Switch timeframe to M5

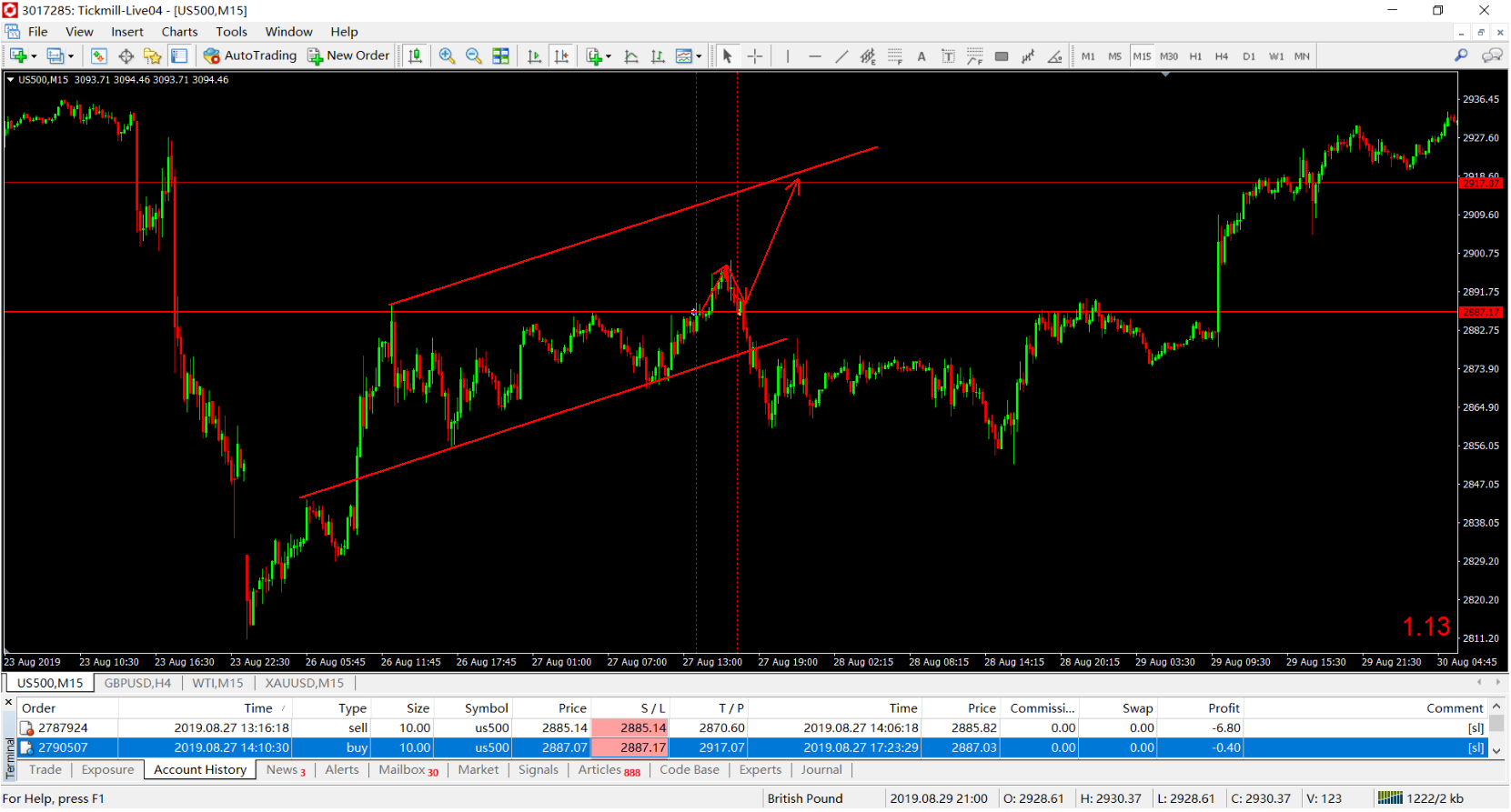point(1114,56)
